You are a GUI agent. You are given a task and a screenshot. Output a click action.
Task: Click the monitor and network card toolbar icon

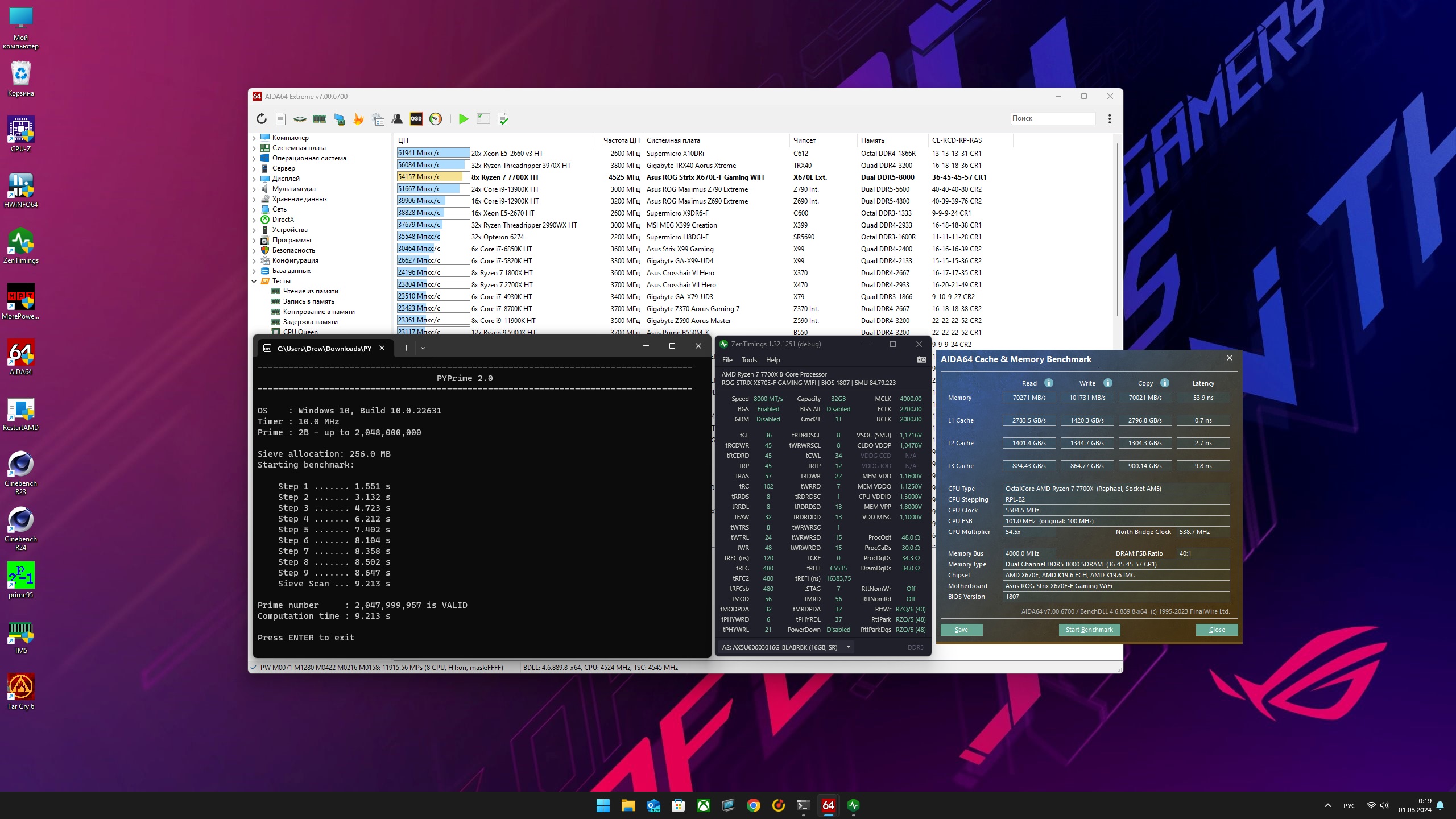pyautogui.click(x=340, y=119)
